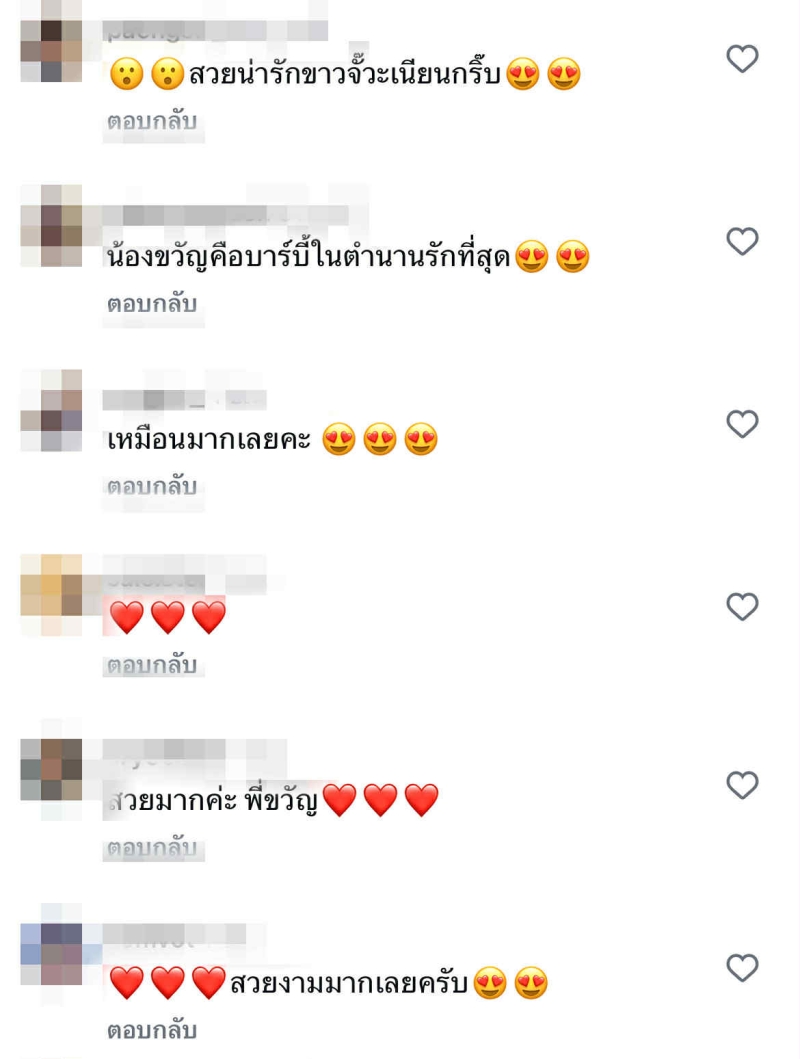Open avatar of 'สวยมากค่ะ พี่ขวัญ' commenter
800x1059 pixels.
(x=51, y=770)
